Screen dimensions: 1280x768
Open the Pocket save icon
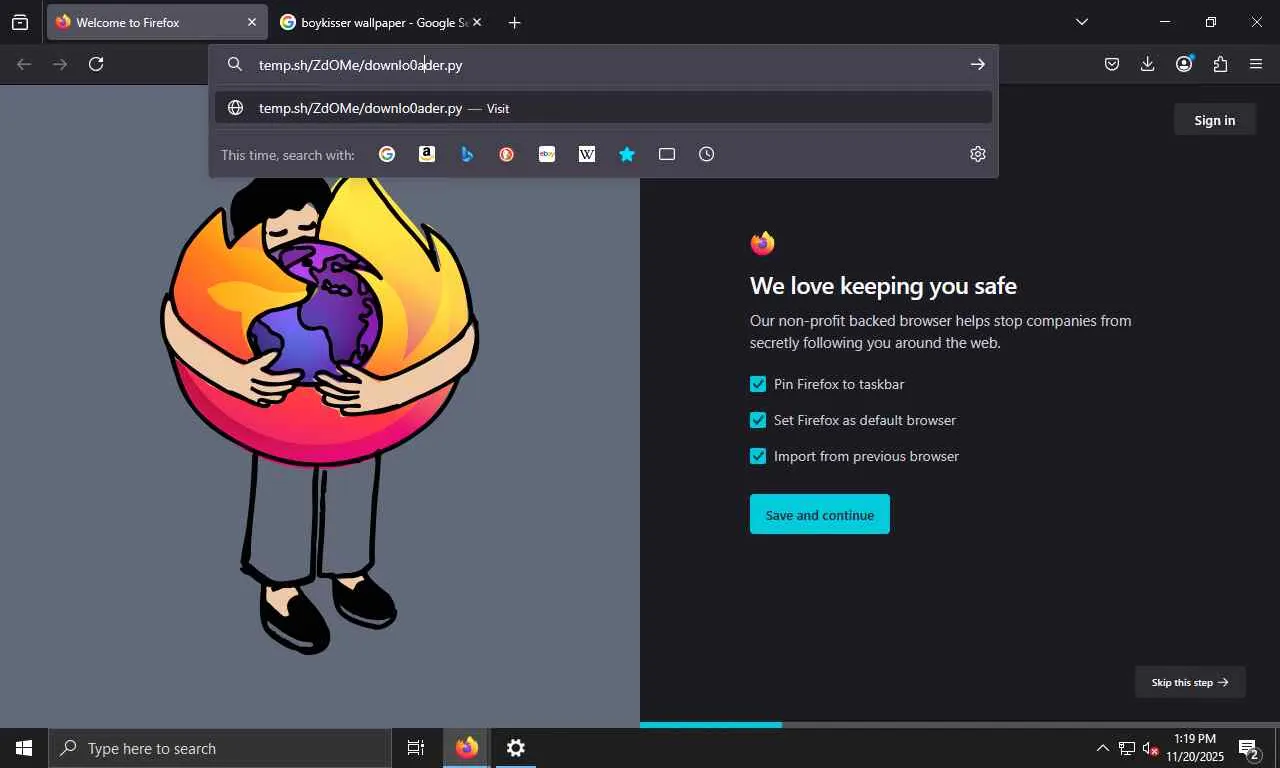tap(1112, 64)
